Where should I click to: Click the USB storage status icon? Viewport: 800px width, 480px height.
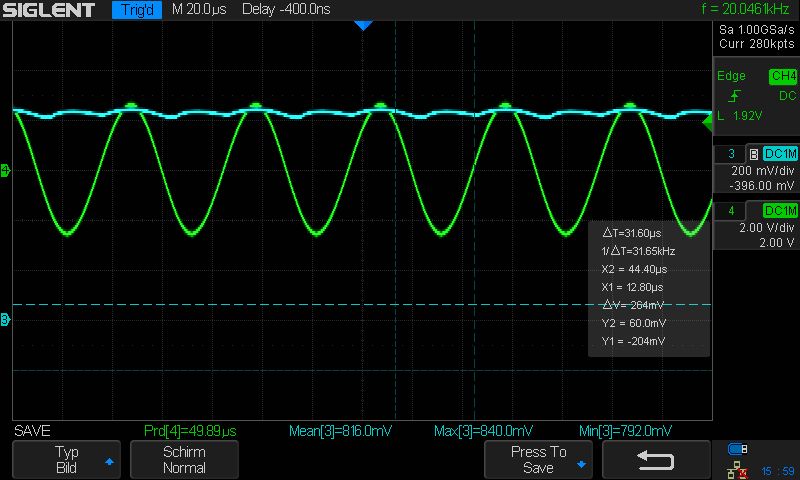click(x=737, y=449)
